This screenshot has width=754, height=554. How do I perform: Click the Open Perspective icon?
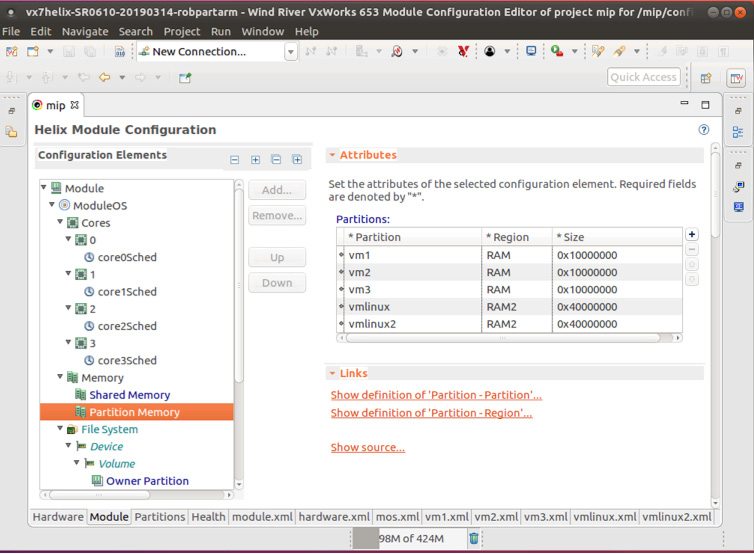coord(706,78)
